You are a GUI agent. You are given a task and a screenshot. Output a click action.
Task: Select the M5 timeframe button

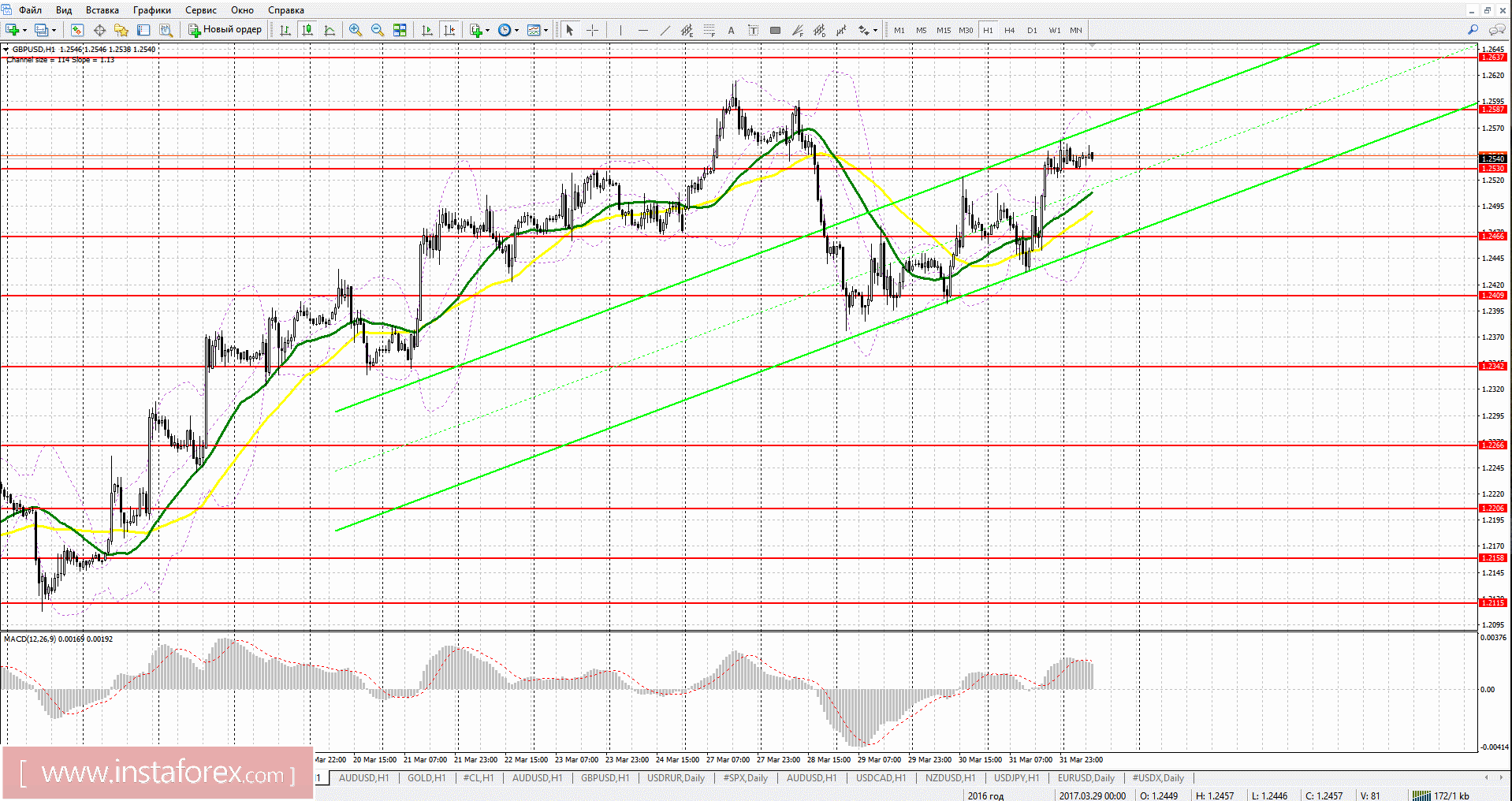click(922, 30)
